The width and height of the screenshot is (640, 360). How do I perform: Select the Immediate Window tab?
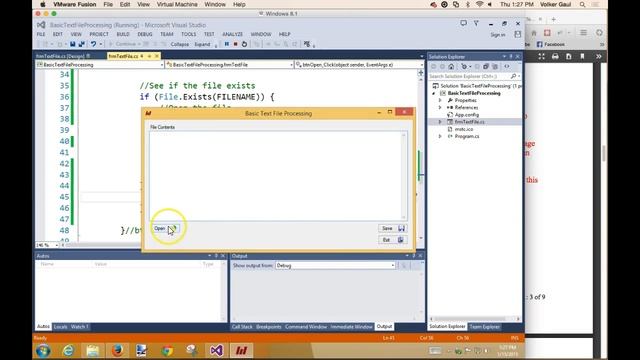pyautogui.click(x=351, y=327)
